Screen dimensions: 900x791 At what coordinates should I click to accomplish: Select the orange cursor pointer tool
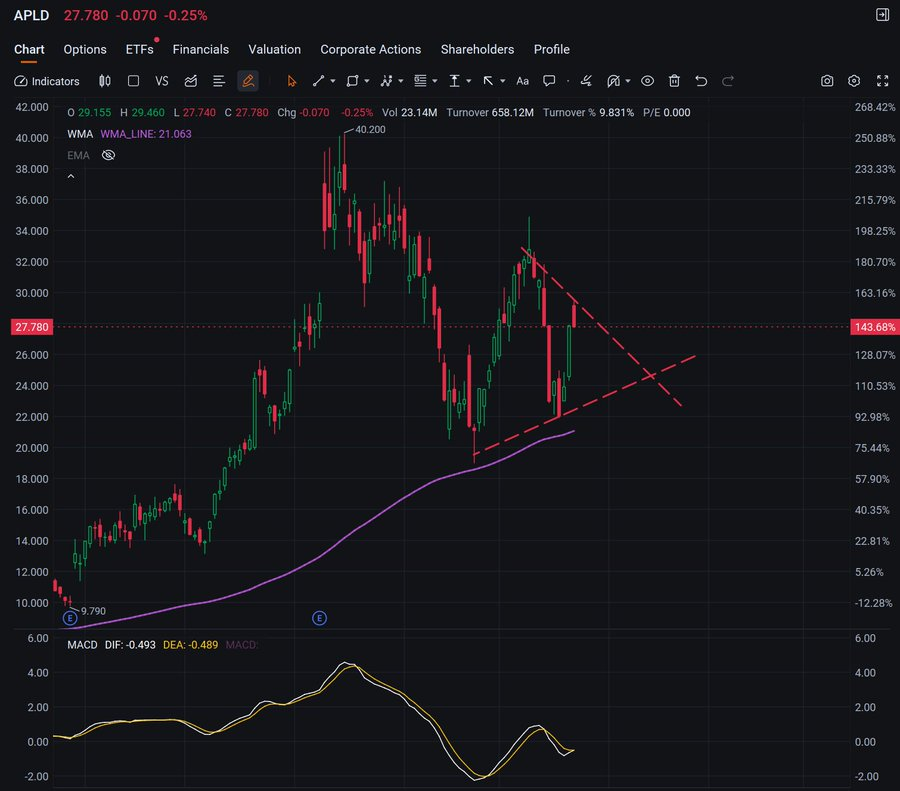tap(292, 81)
